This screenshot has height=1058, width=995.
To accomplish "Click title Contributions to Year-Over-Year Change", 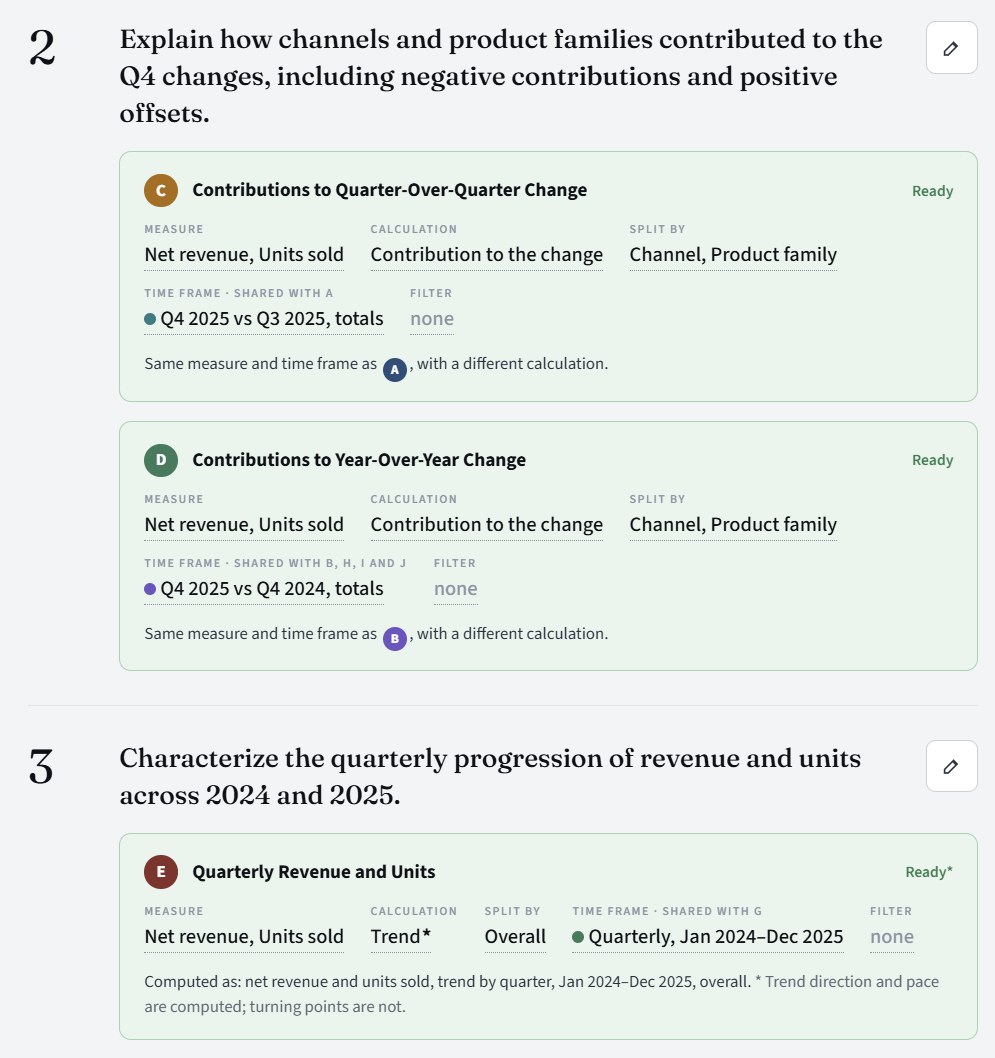I will (359, 460).
